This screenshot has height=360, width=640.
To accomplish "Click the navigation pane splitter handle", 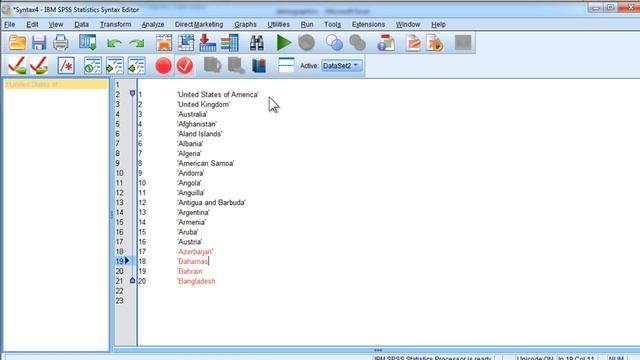I will pos(111,215).
